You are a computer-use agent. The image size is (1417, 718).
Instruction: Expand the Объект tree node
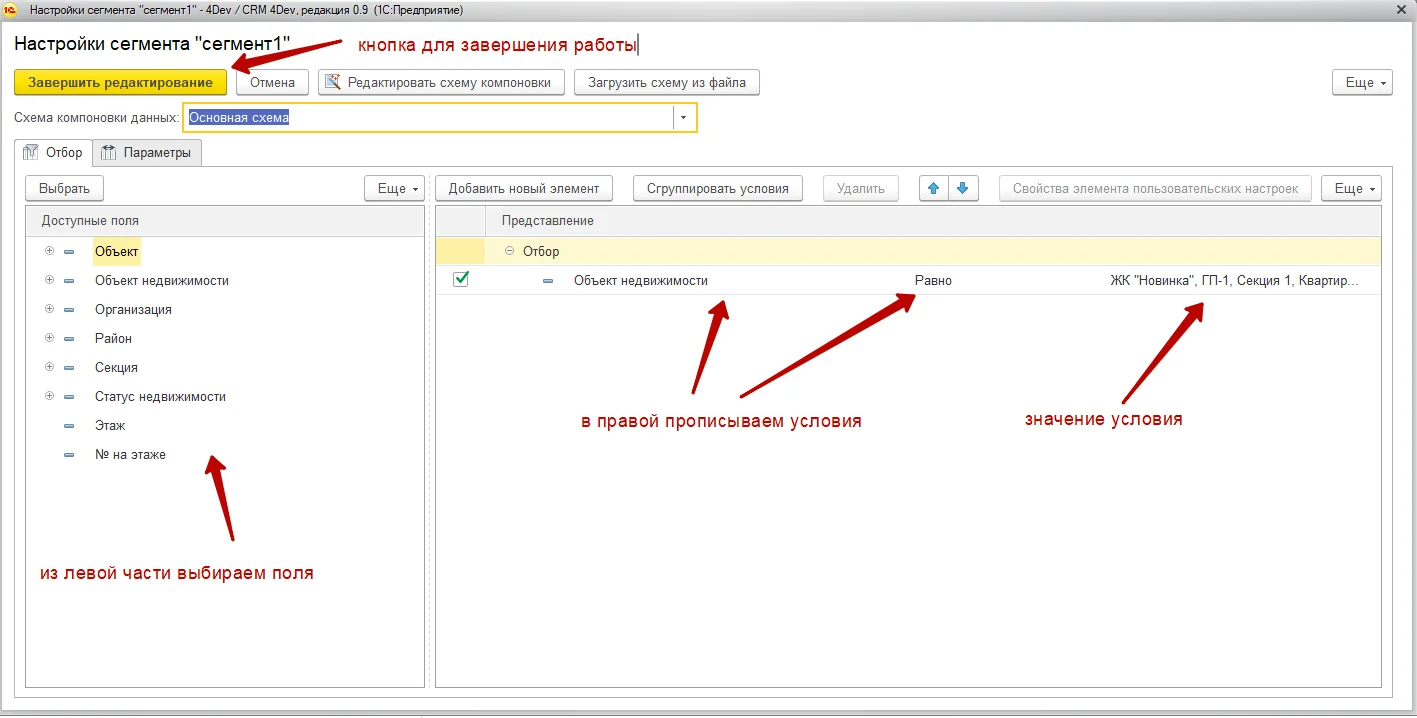click(x=49, y=252)
